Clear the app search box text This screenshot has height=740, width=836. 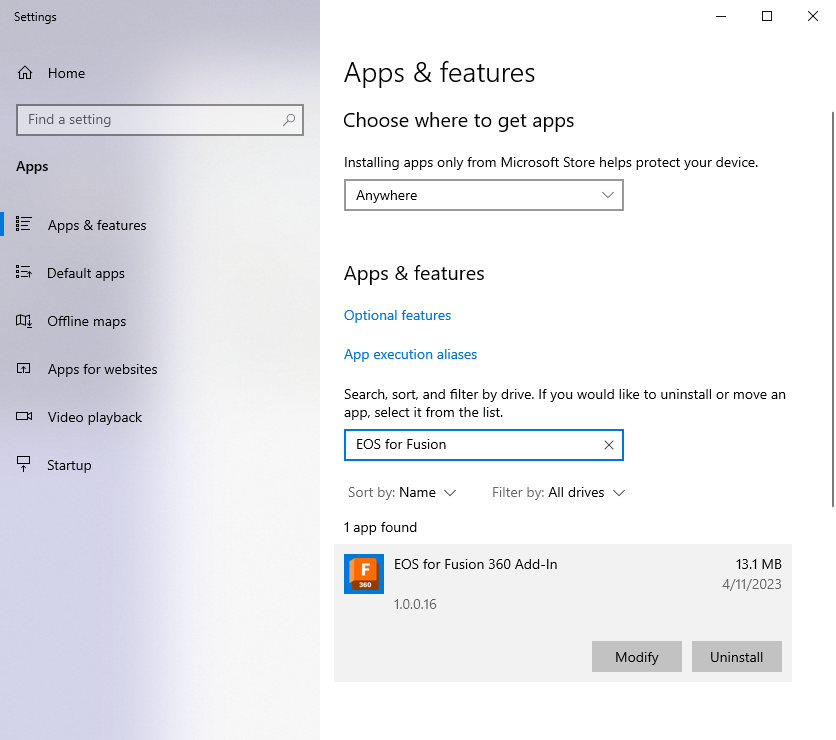click(x=609, y=445)
